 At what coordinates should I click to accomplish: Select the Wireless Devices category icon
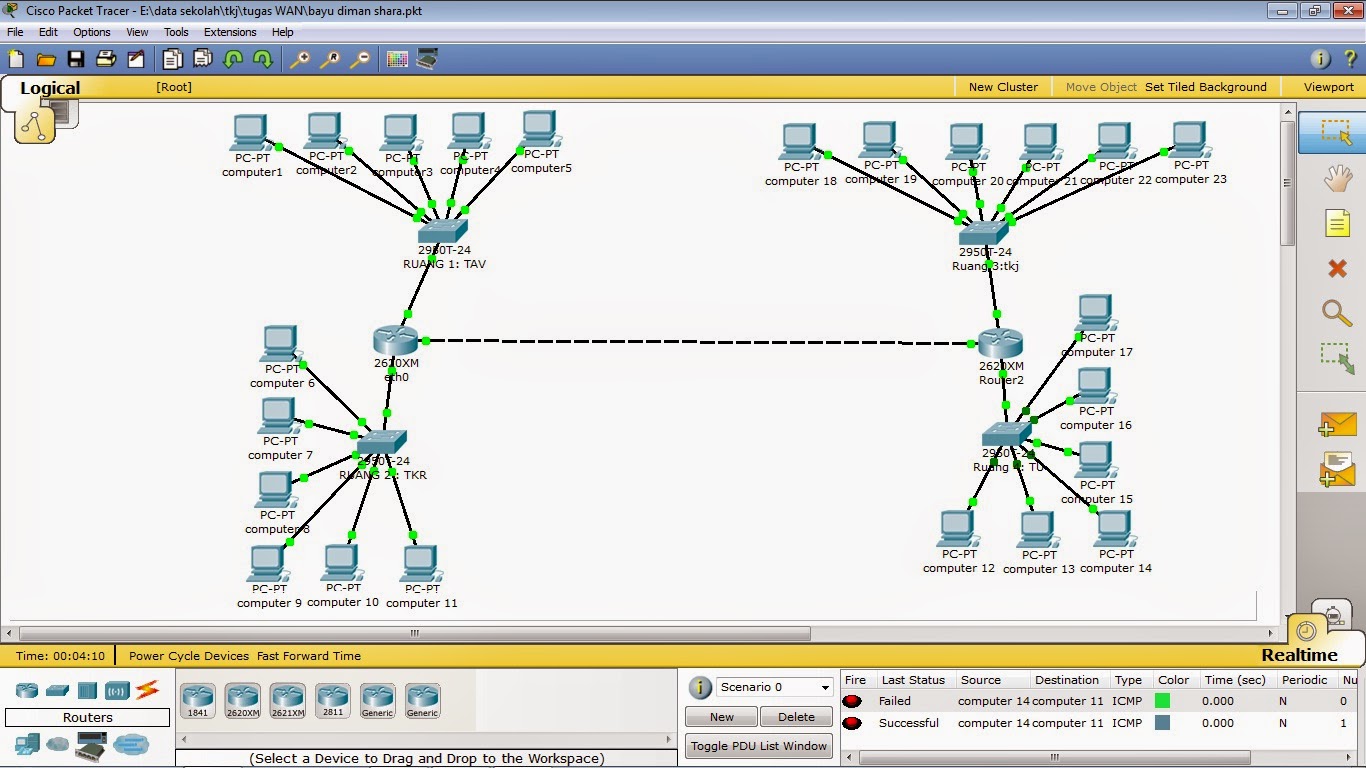coord(117,690)
